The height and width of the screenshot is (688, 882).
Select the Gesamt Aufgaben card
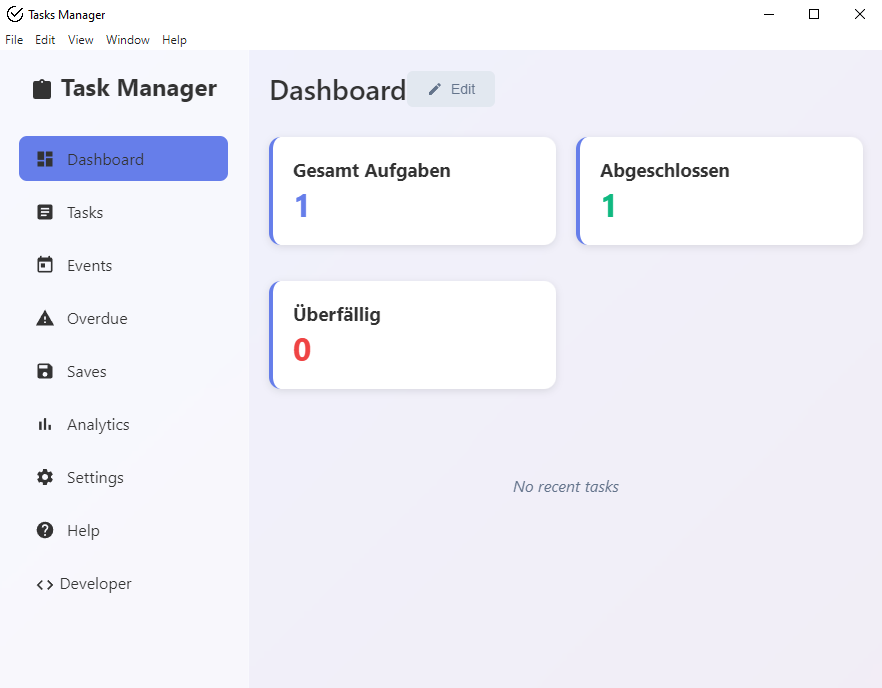[413, 191]
